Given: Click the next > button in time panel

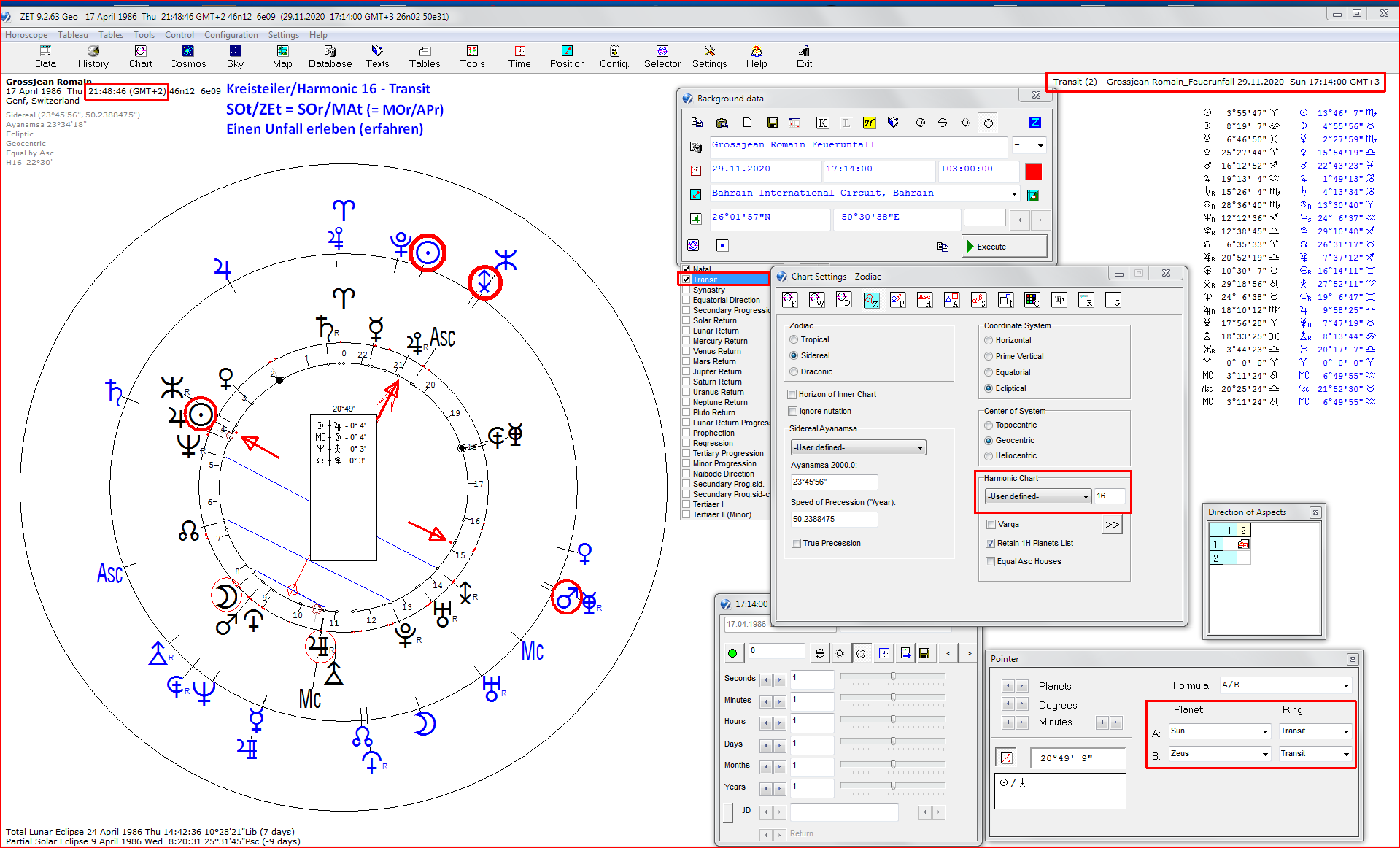Looking at the screenshot, I should (969, 653).
